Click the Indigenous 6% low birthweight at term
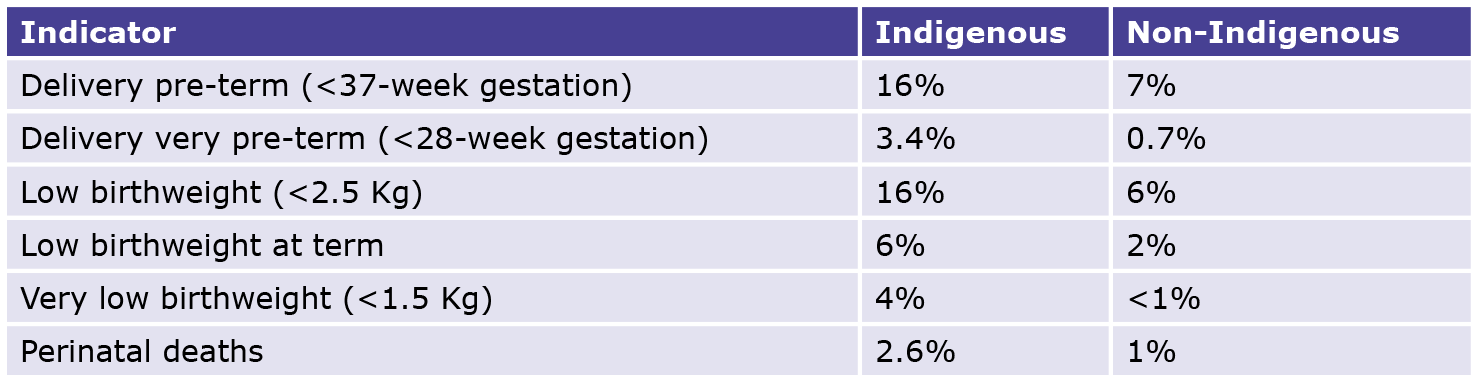 pos(900,245)
